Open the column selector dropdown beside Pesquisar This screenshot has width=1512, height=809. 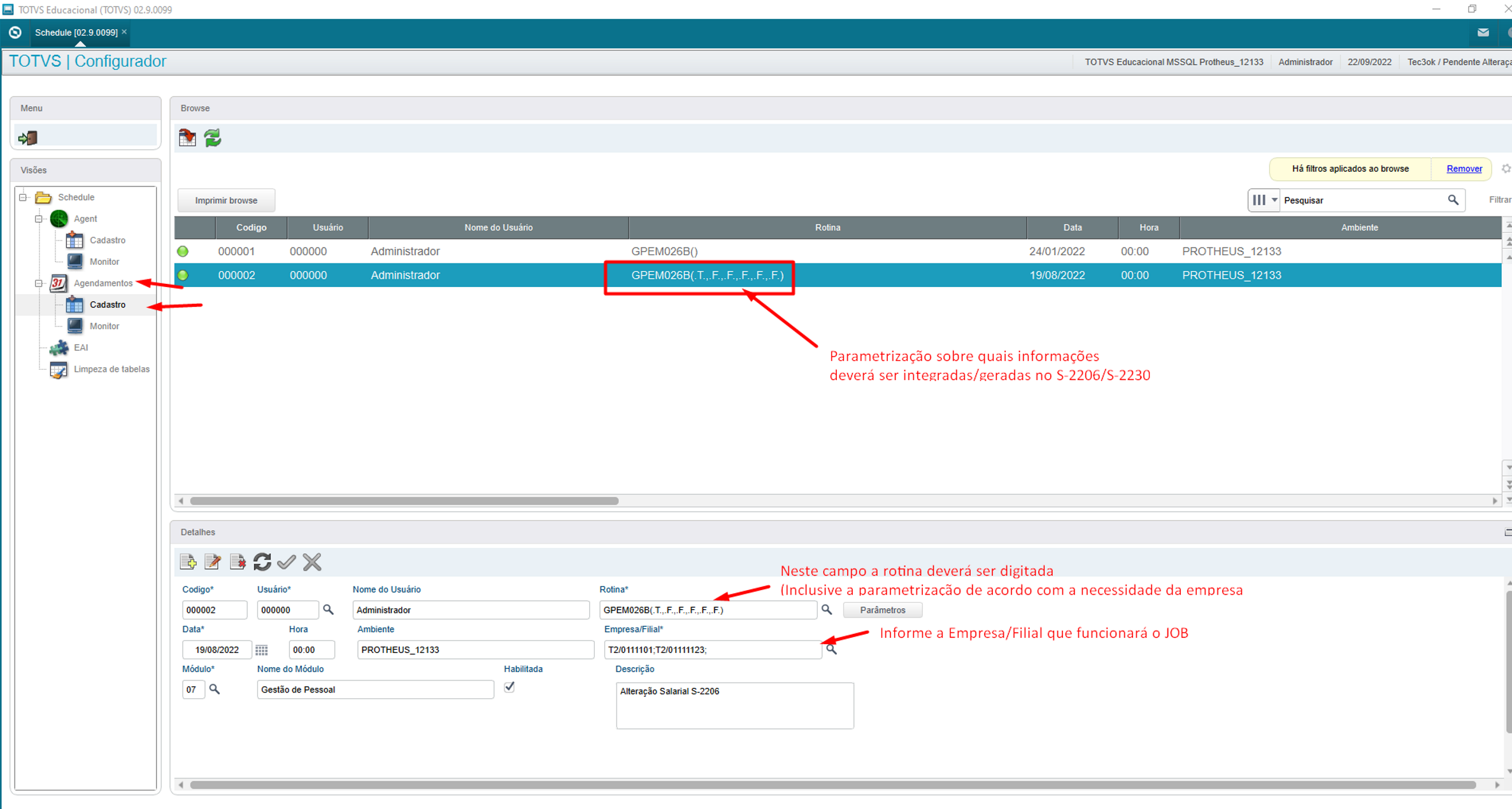[x=1264, y=200]
